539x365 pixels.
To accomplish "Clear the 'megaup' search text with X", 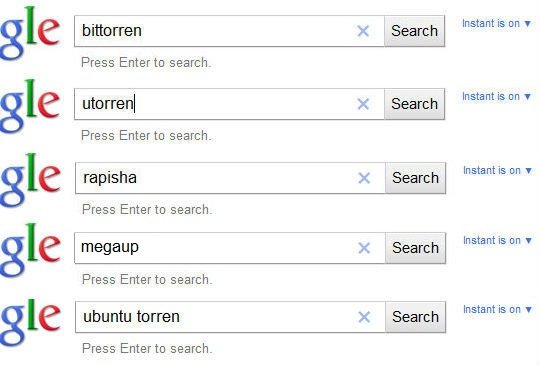I will point(364,248).
